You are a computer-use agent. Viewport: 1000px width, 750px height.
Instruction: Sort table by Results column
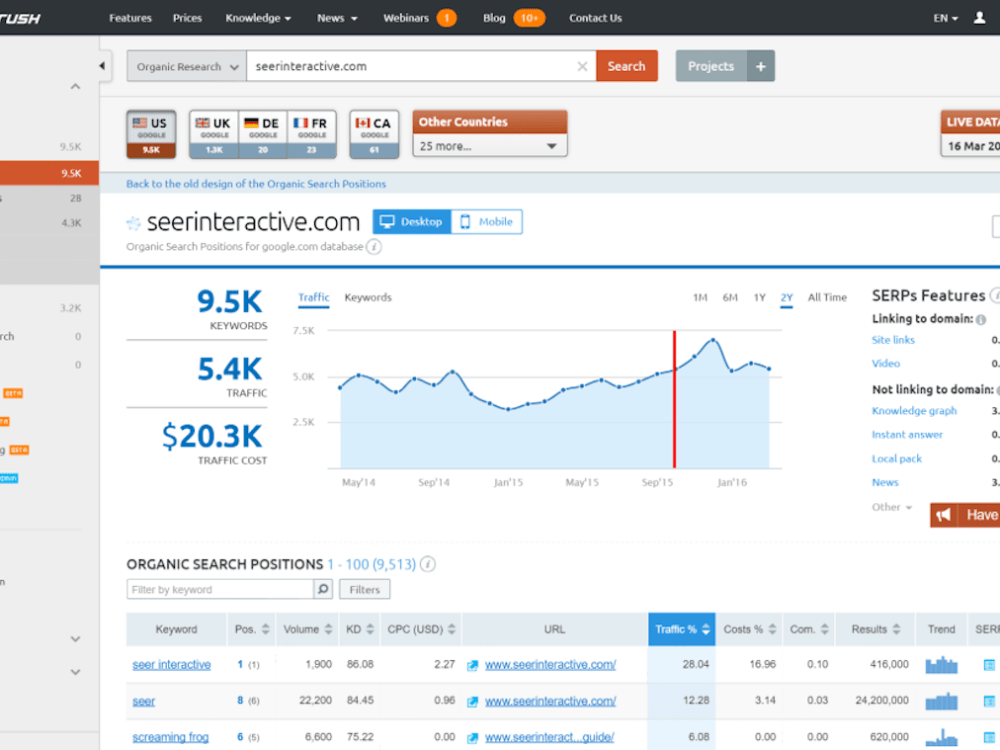875,629
